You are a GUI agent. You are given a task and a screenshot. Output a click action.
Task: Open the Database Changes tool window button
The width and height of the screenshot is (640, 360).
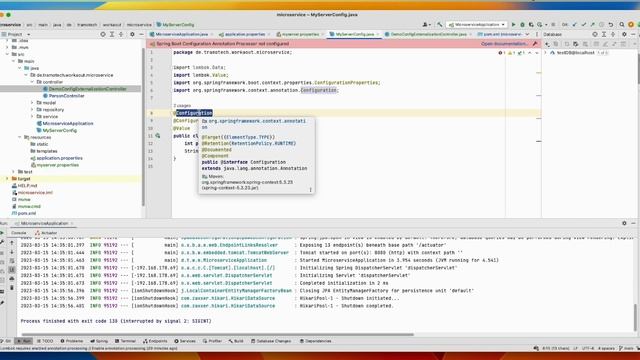pos(271,341)
